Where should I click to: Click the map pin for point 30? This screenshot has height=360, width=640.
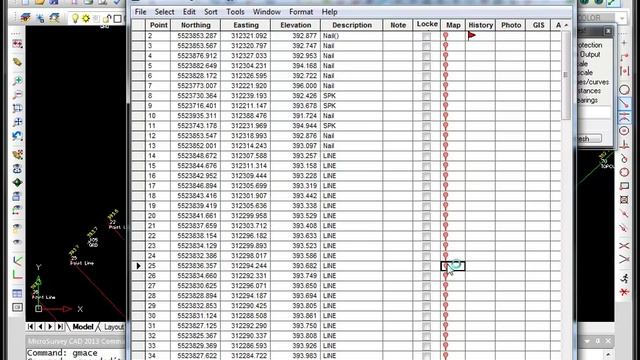point(446,316)
